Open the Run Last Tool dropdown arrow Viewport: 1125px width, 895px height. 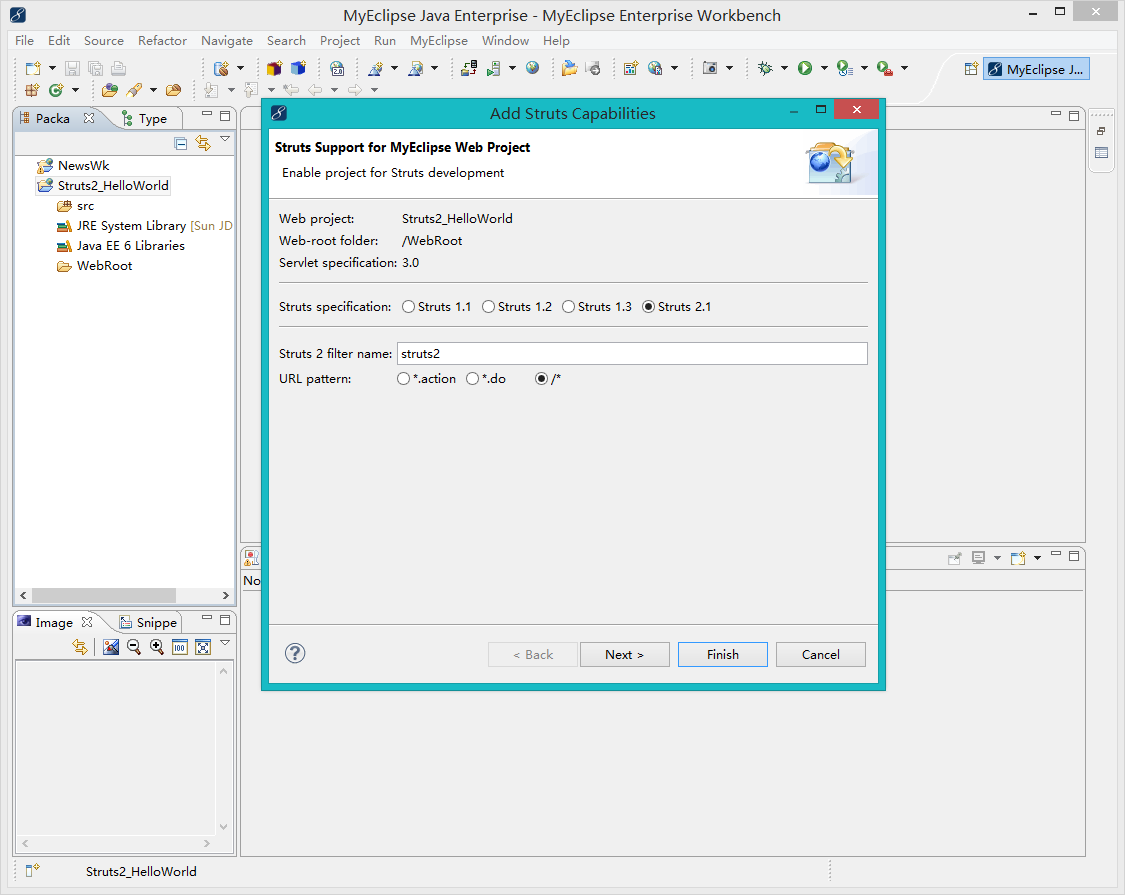click(x=905, y=68)
